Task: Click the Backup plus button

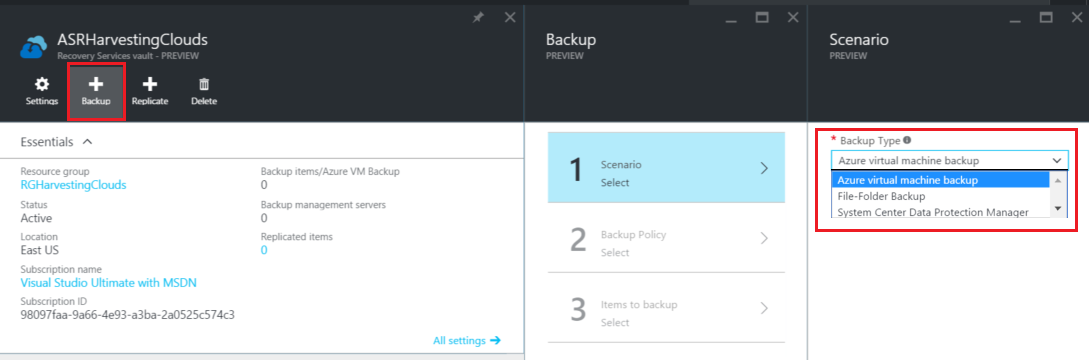Action: [96, 92]
